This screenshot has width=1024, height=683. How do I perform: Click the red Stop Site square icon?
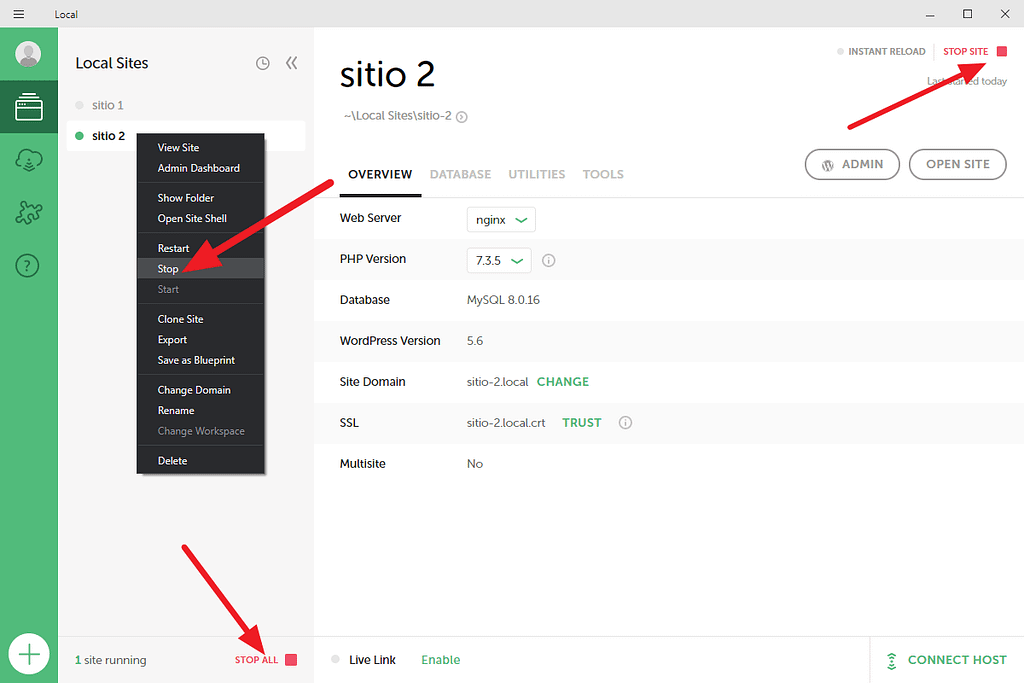click(1002, 51)
